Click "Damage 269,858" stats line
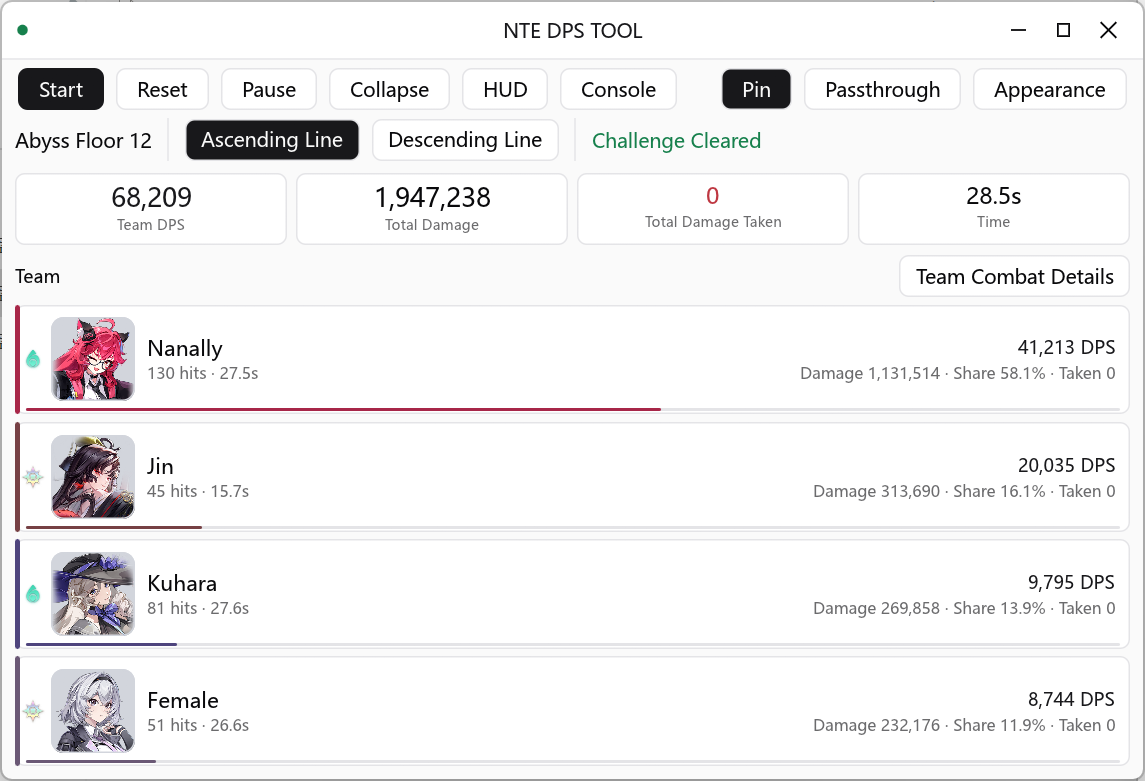The height and width of the screenshot is (781, 1145). [x=964, y=608]
